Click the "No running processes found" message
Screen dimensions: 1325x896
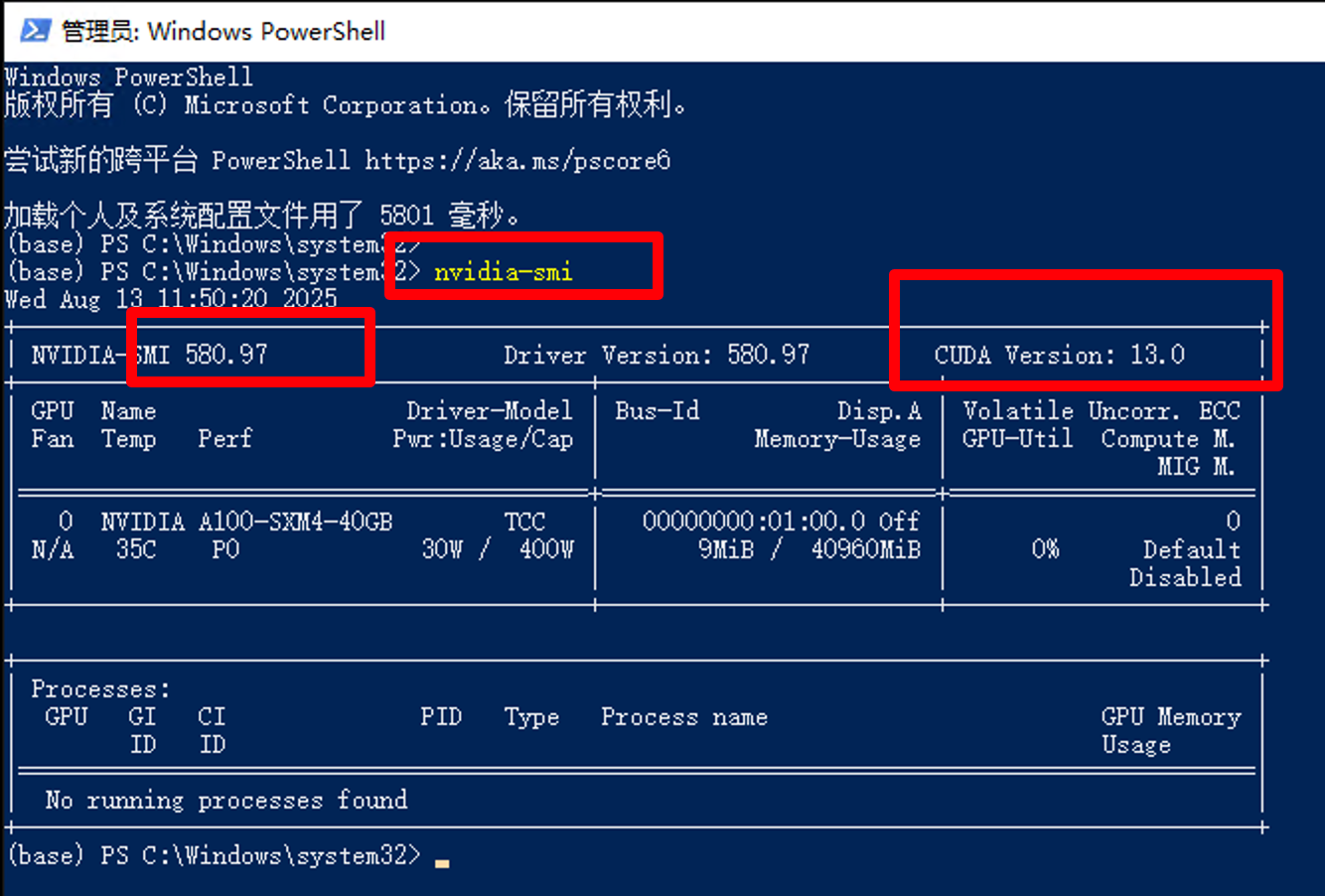pyautogui.click(x=226, y=800)
